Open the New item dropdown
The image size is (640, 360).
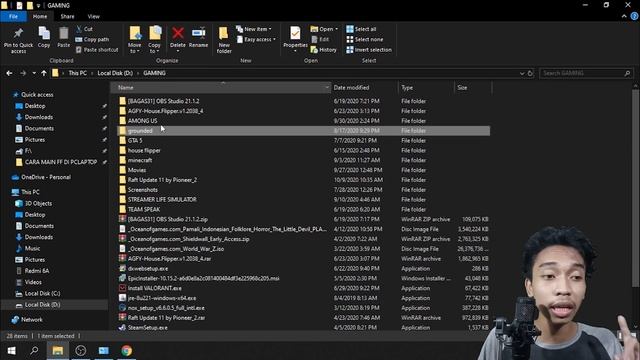tap(253, 29)
